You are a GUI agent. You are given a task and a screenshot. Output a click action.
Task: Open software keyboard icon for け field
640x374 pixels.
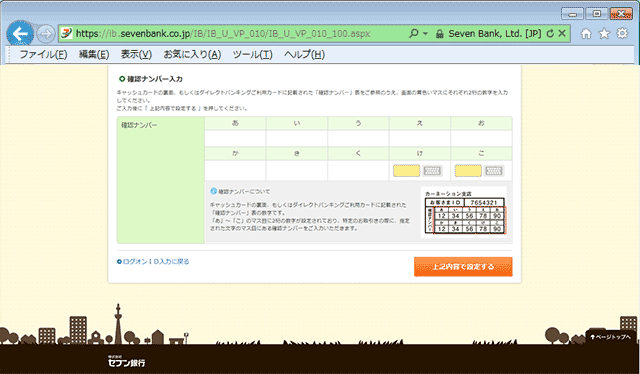coord(432,171)
